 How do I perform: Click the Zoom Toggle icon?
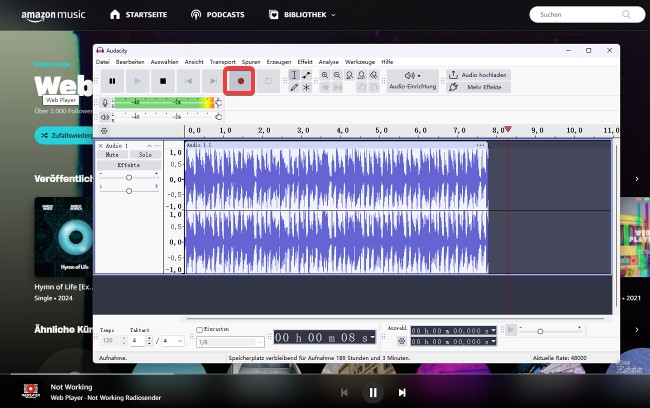coord(374,75)
